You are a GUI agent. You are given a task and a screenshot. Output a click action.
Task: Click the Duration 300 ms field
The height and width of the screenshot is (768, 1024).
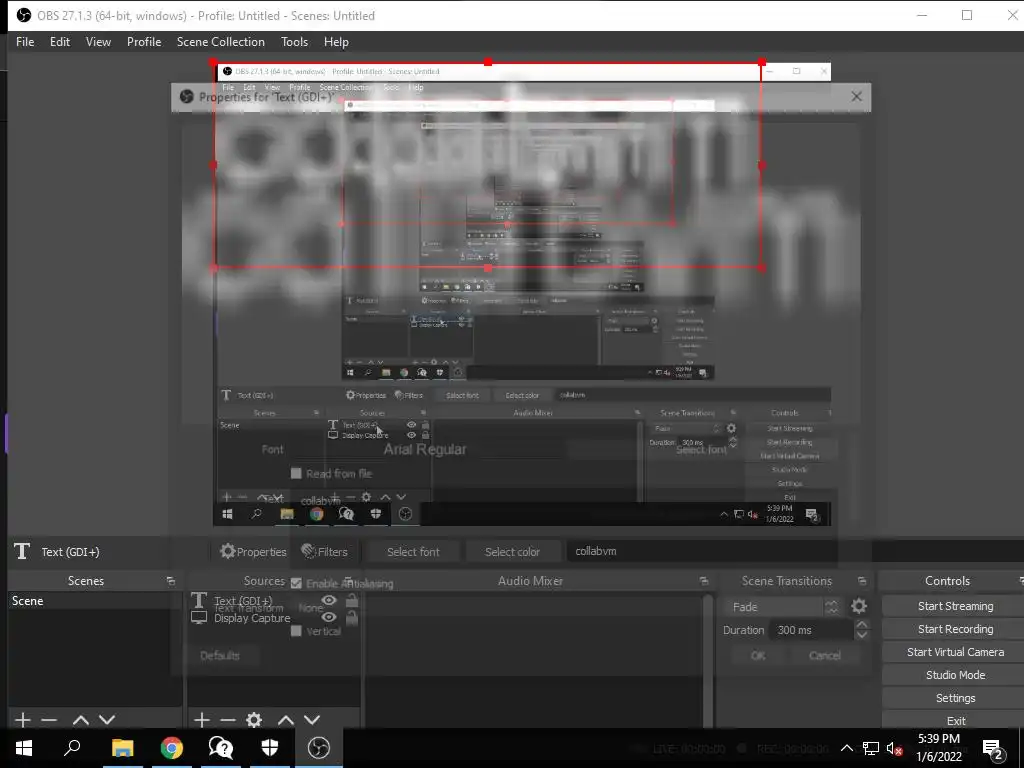pos(812,630)
